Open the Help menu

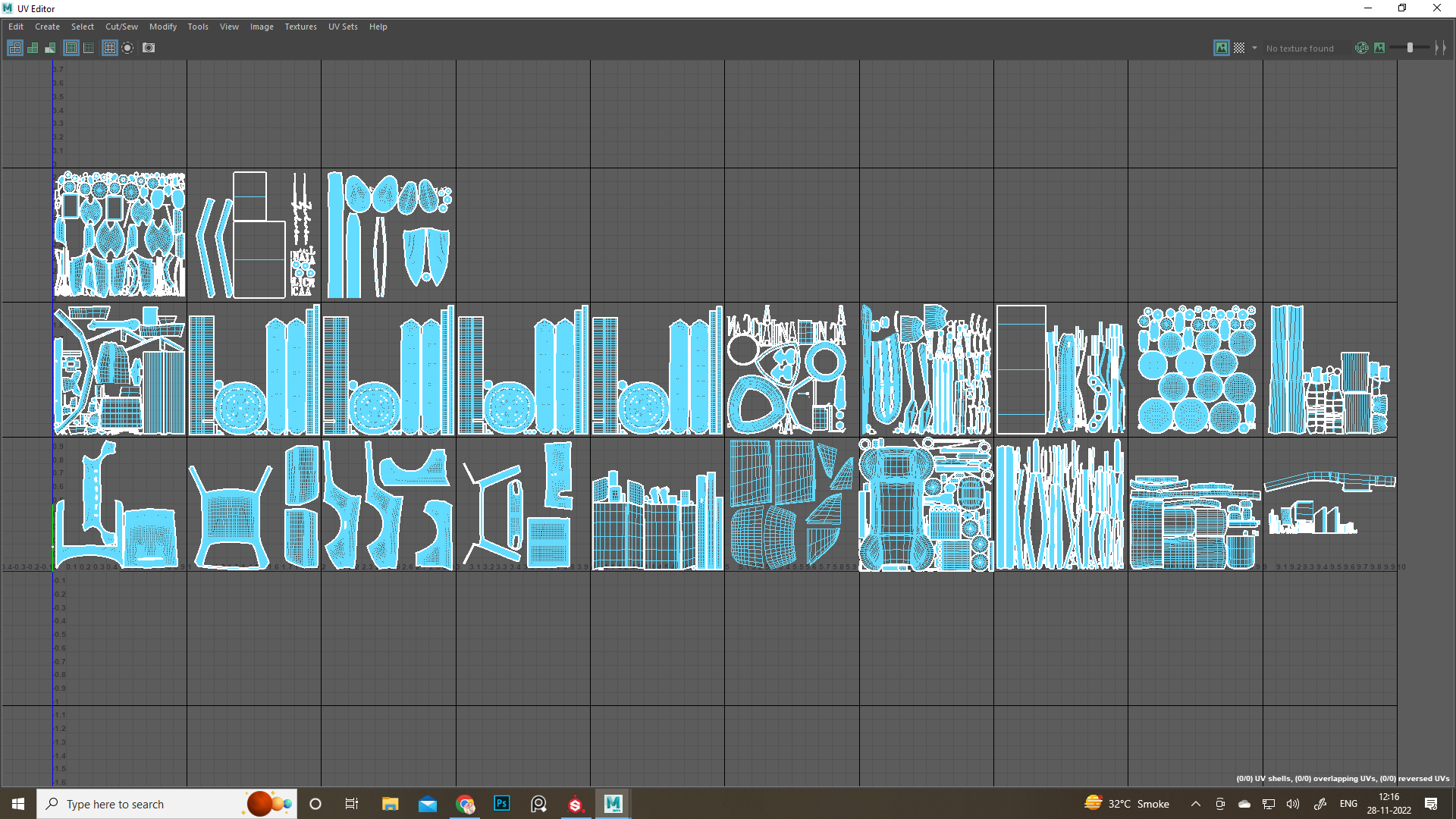(x=378, y=27)
